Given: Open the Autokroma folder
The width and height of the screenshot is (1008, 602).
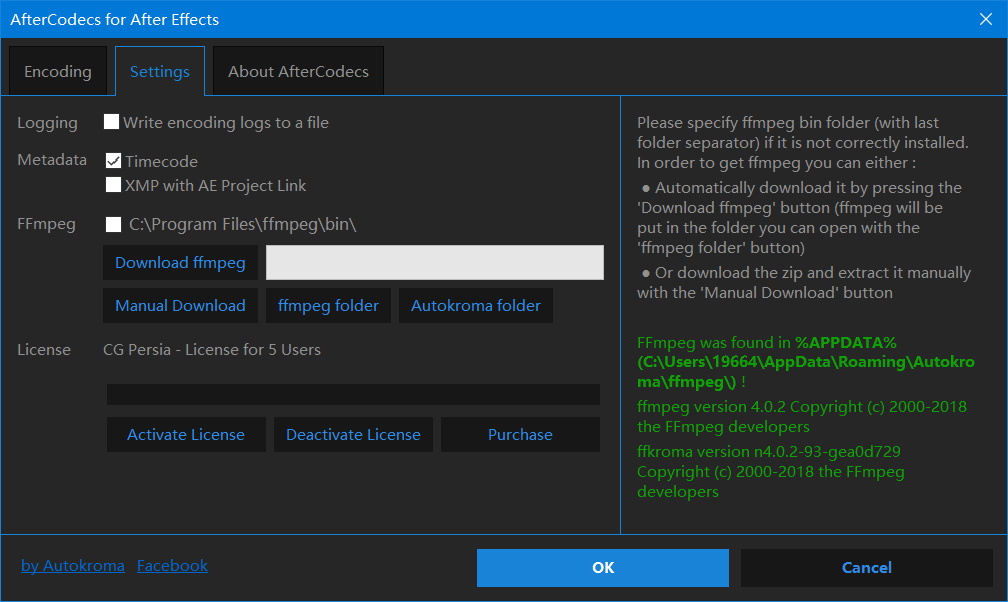Looking at the screenshot, I should click(476, 306).
